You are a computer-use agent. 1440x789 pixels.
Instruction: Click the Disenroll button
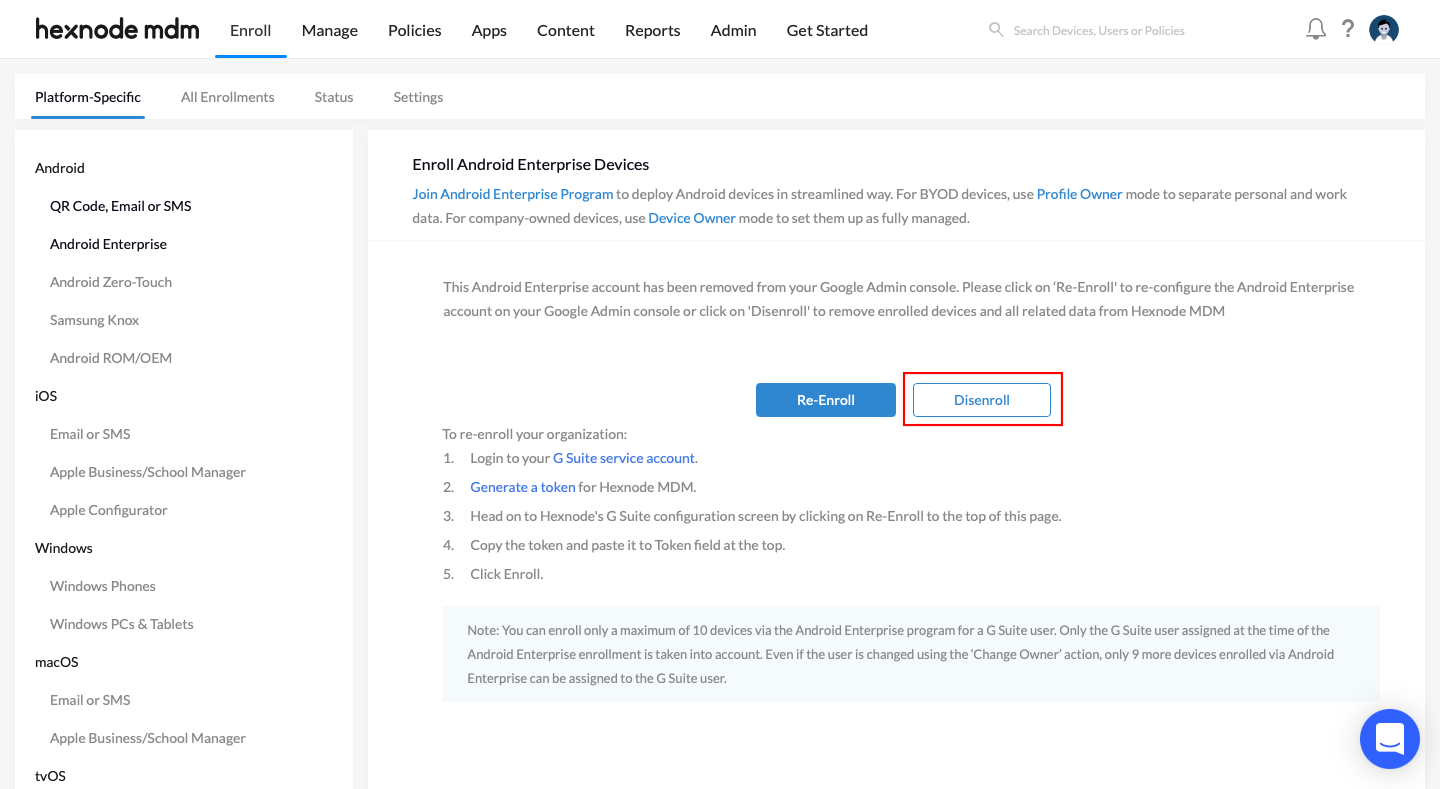click(x=982, y=400)
